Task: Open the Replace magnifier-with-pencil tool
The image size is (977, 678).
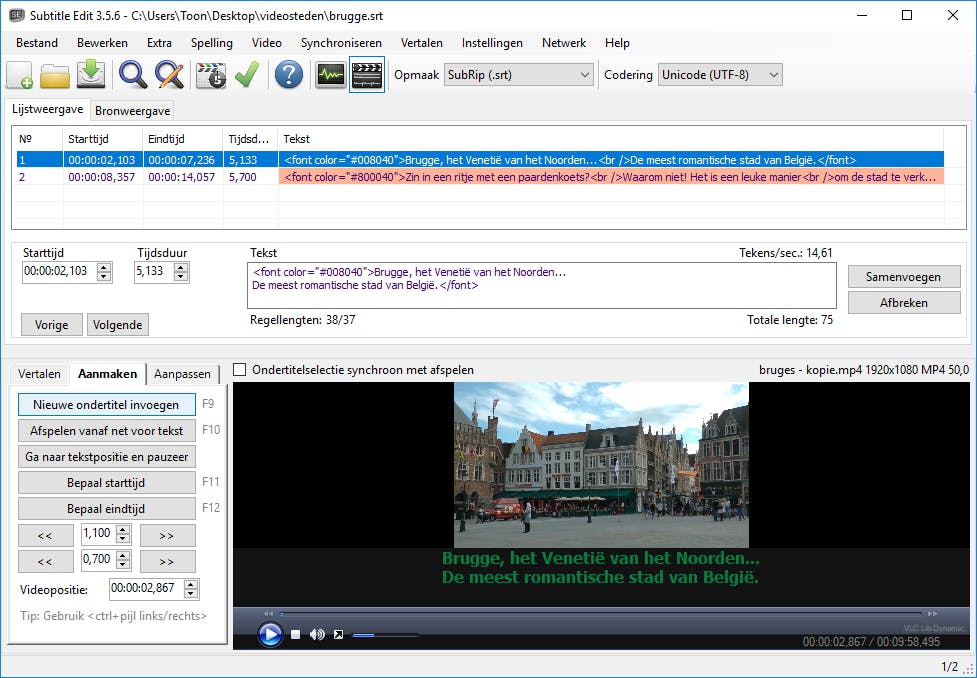Action: [169, 75]
